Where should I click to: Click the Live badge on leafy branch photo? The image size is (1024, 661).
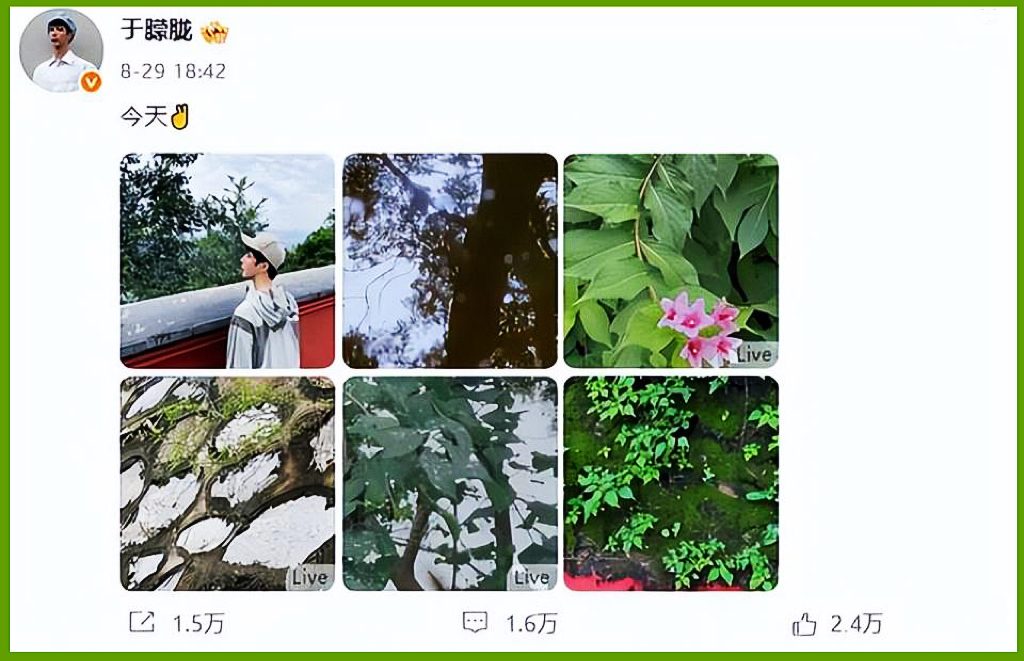click(x=532, y=577)
